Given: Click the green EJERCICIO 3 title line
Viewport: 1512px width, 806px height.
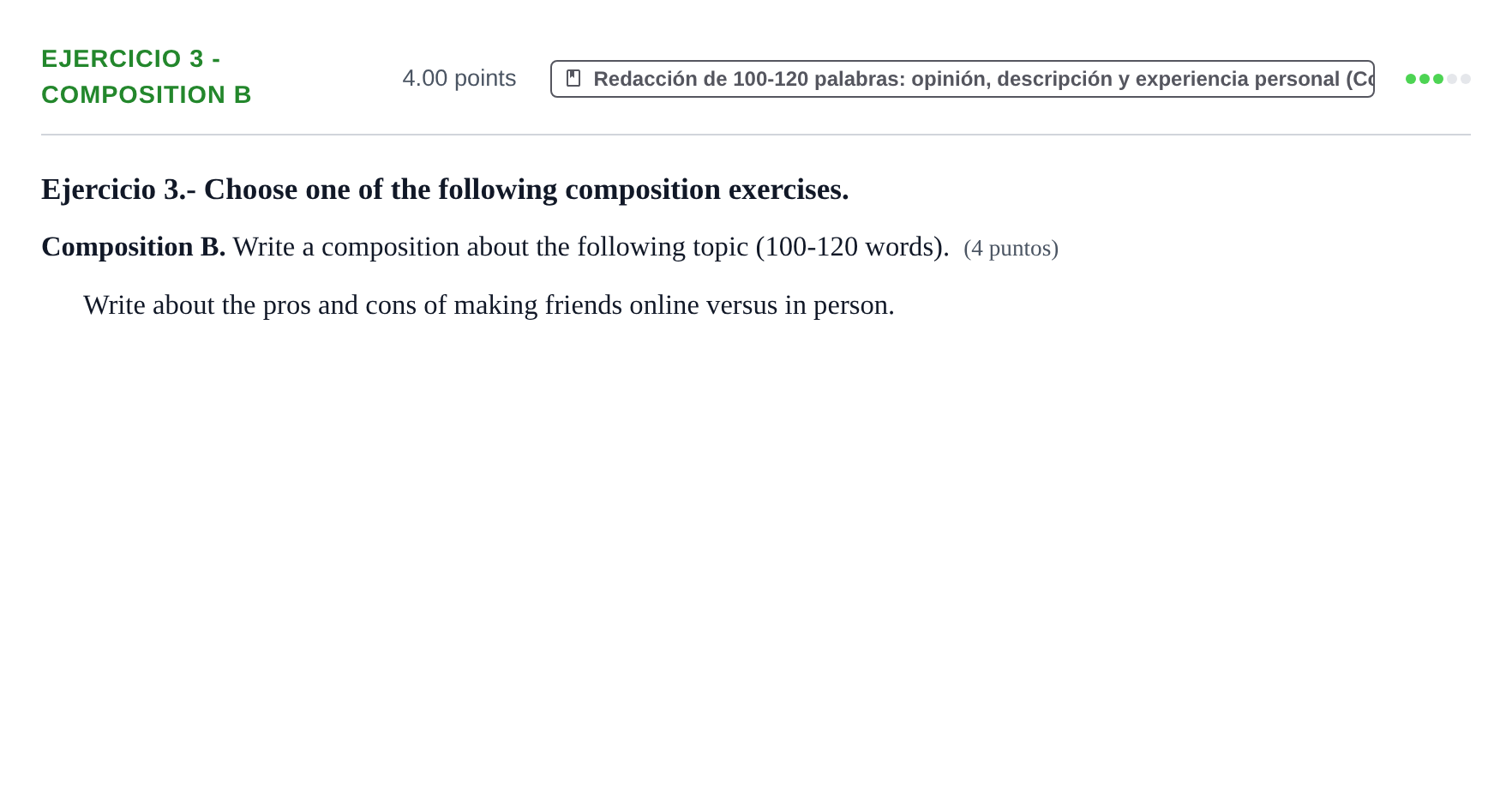Looking at the screenshot, I should 130,58.
